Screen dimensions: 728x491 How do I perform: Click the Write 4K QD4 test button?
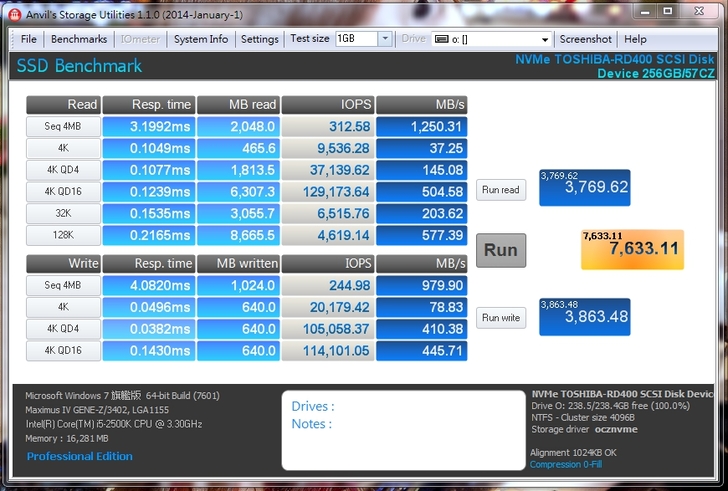point(63,329)
